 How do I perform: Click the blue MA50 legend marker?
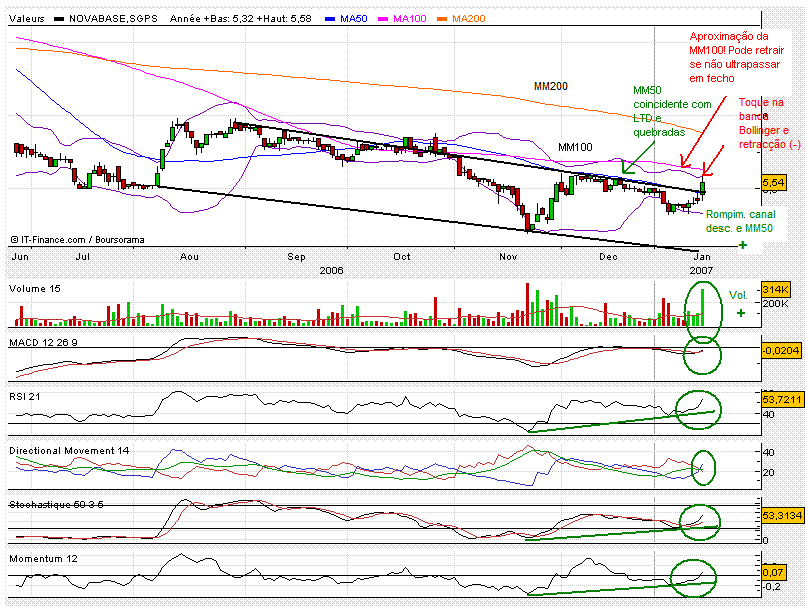tap(330, 19)
